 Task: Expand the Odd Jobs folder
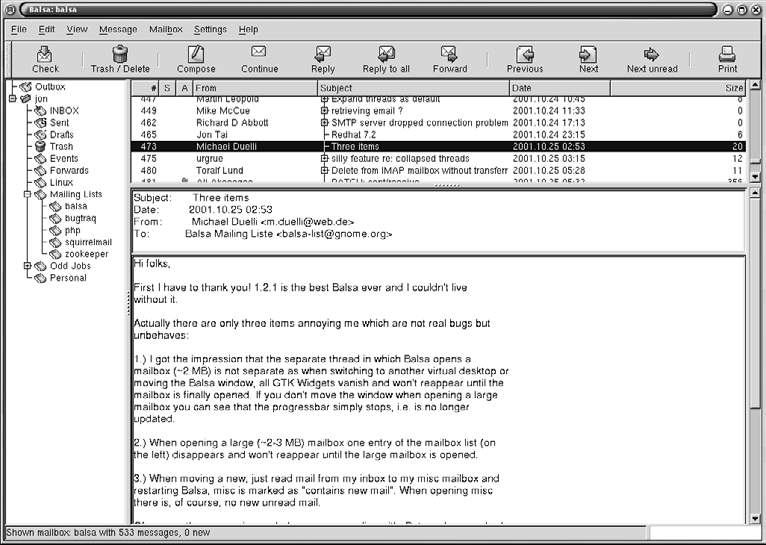click(27, 266)
